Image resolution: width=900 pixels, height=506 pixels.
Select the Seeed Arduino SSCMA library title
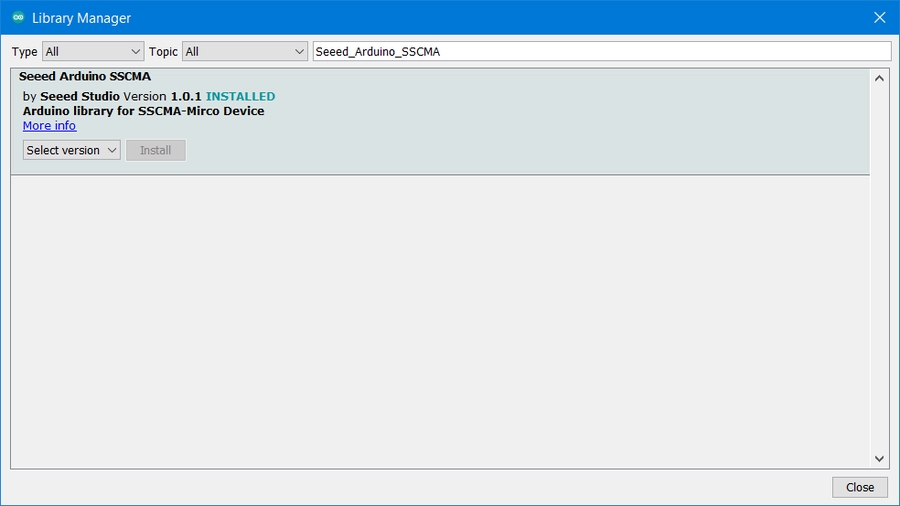click(85, 76)
